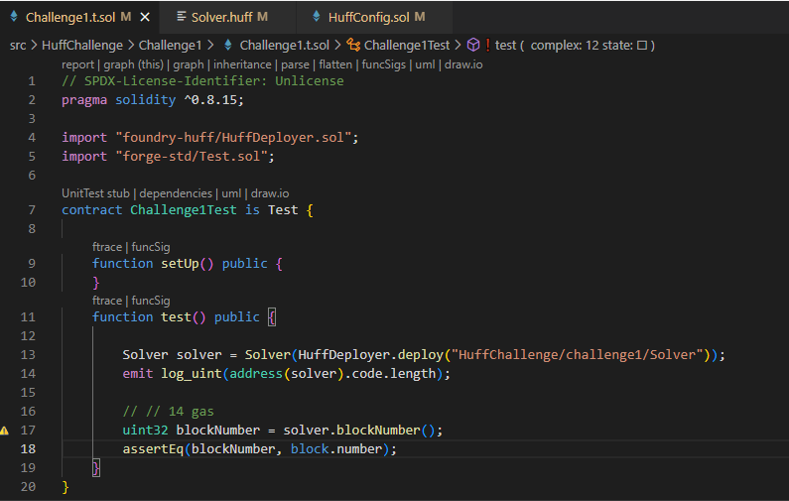Screen dimensions: 789x501
Task: Click the Challenge1Test class icon in breadcrumb
Action: (353, 45)
